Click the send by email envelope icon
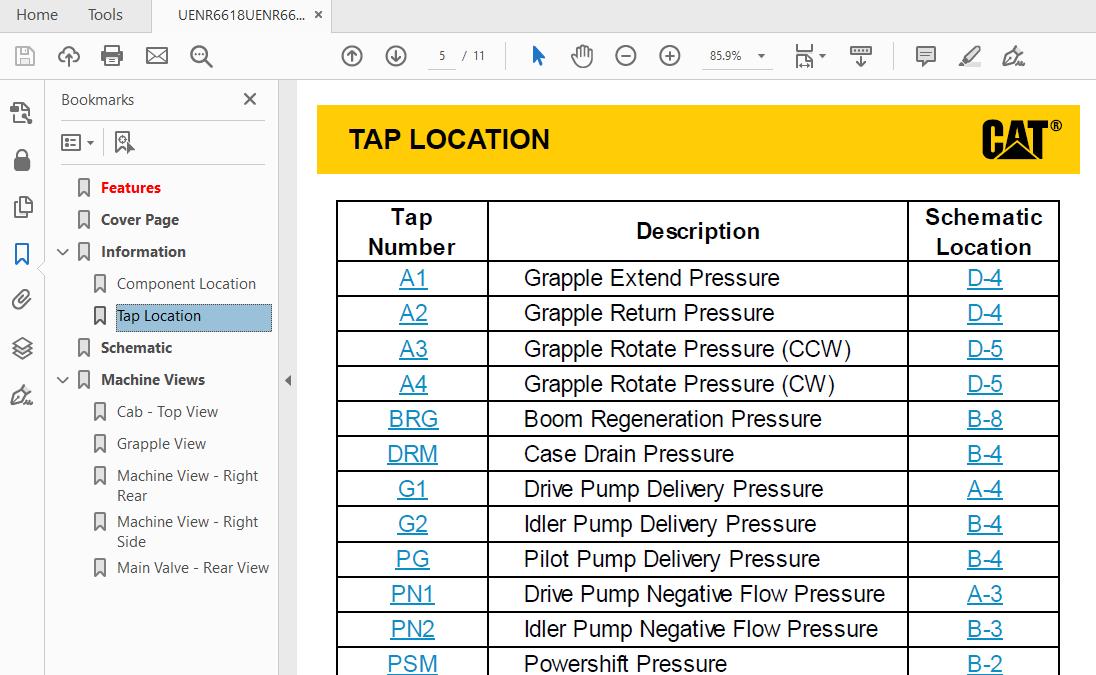This screenshot has height=675, width=1096. pyautogui.click(x=157, y=56)
